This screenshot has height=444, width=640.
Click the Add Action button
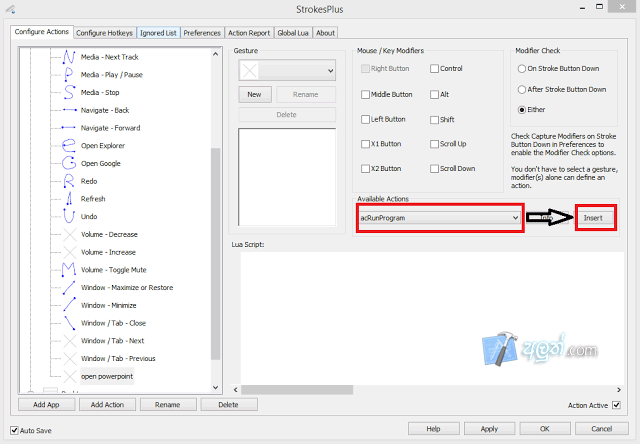tap(107, 404)
